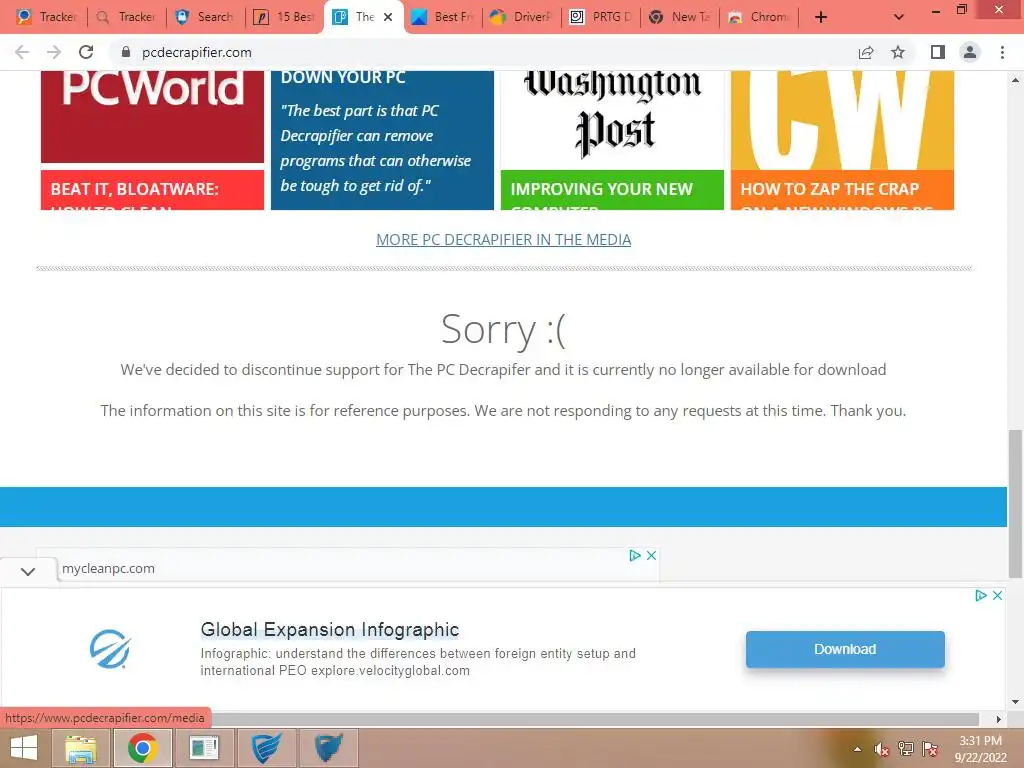
Task: Click the Velocity Global ad logo
Action: tap(110, 649)
